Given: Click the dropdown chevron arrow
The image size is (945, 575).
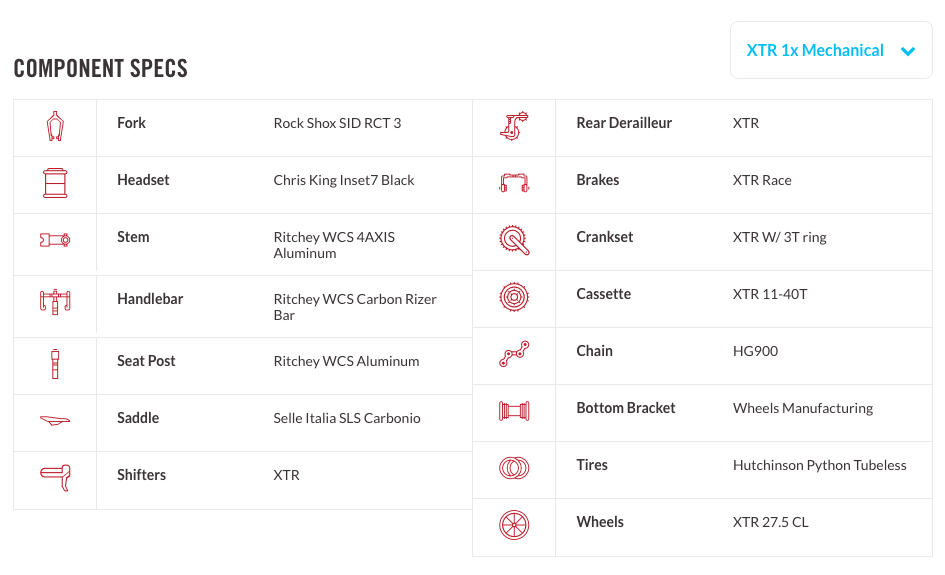Looking at the screenshot, I should pos(908,52).
